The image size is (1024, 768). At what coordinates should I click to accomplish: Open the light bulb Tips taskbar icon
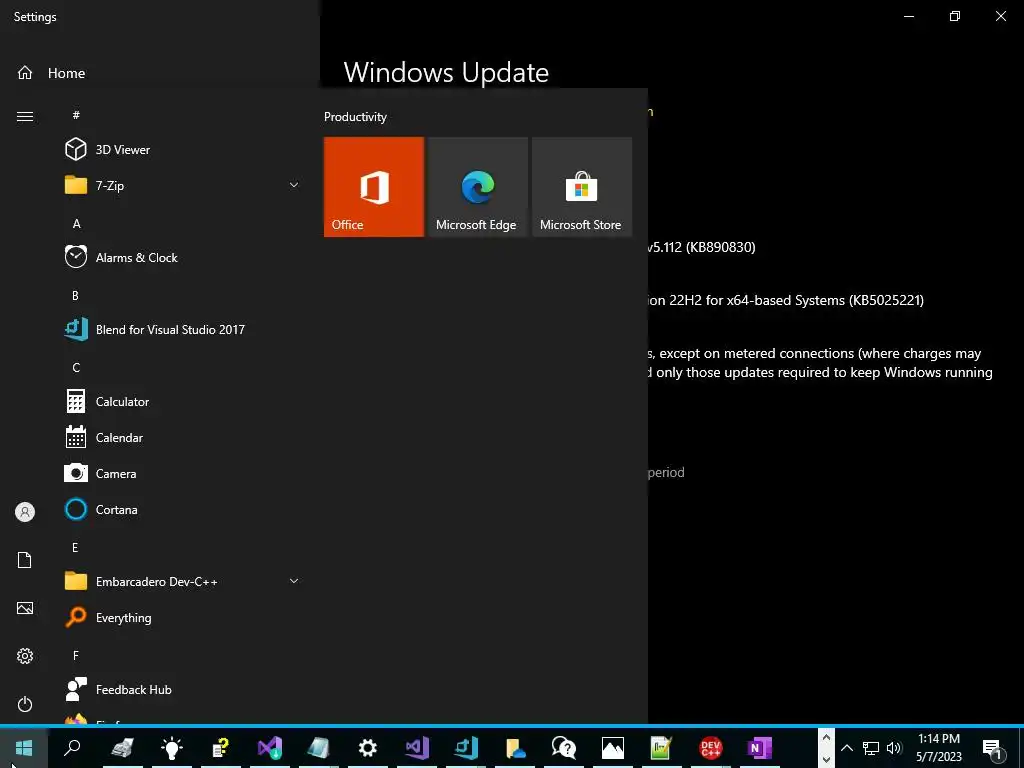(172, 748)
